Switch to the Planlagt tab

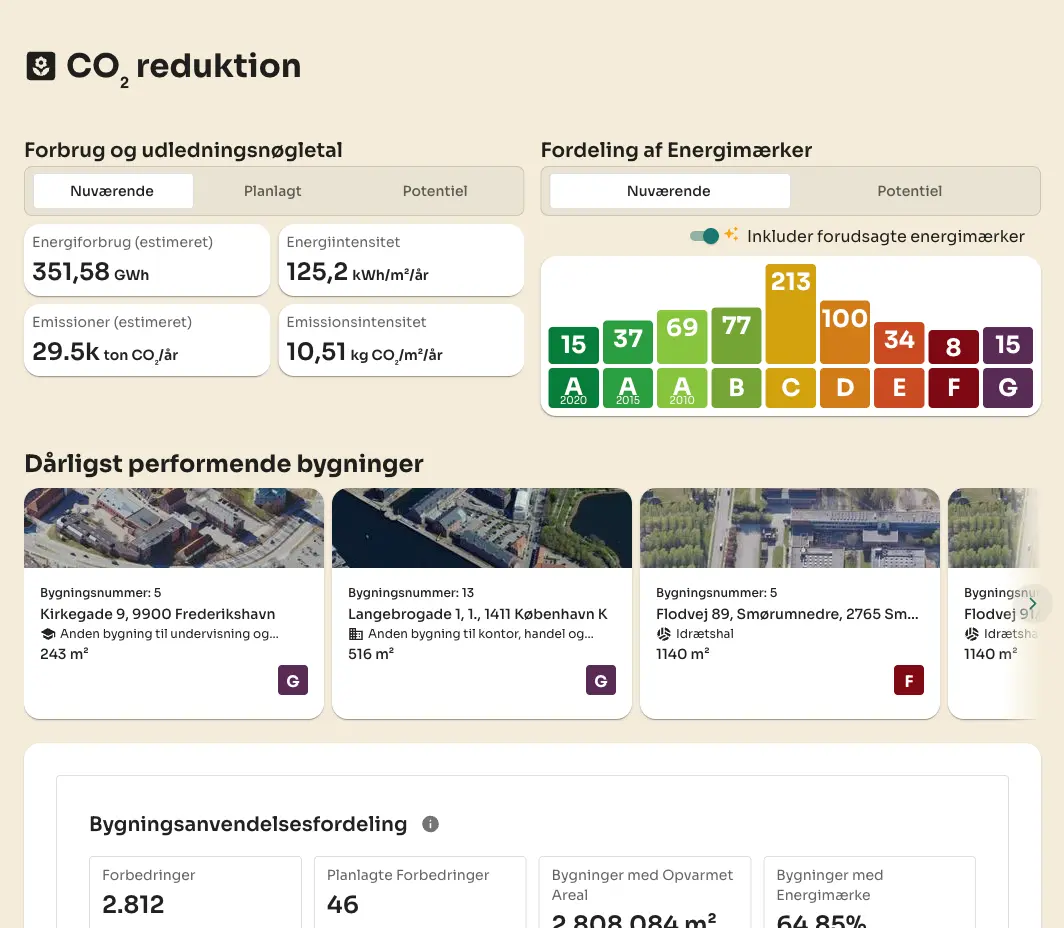tap(273, 191)
